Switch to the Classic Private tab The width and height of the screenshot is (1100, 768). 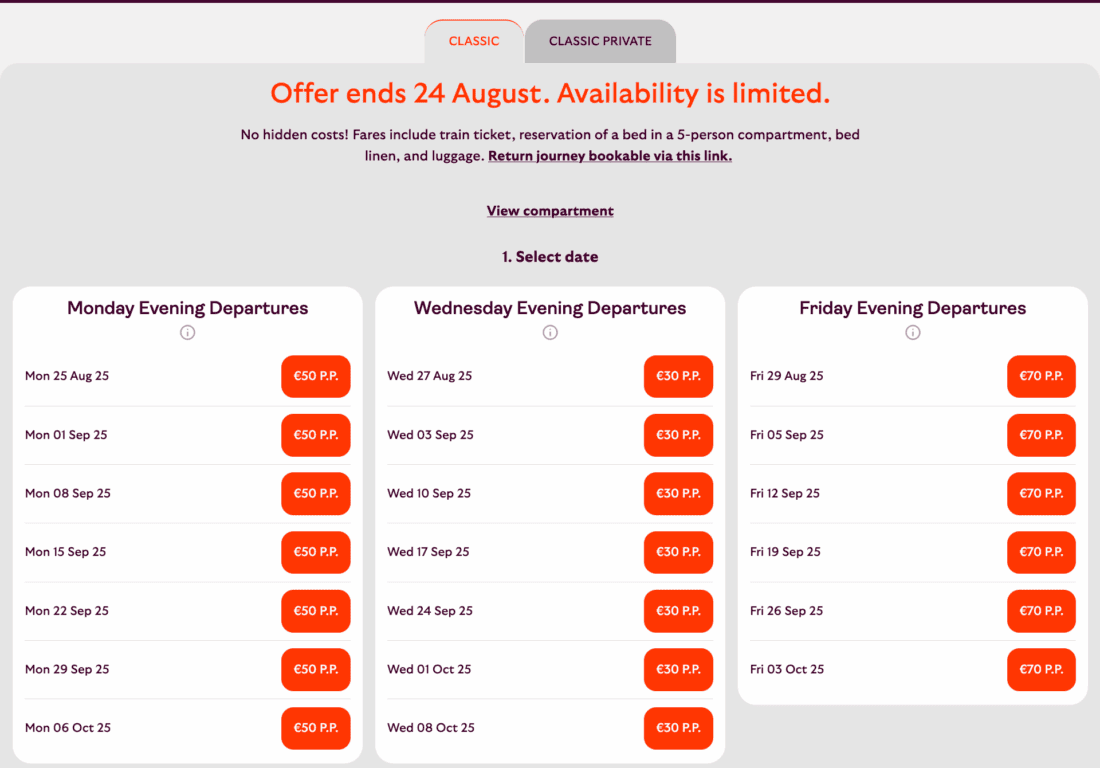[x=600, y=42]
